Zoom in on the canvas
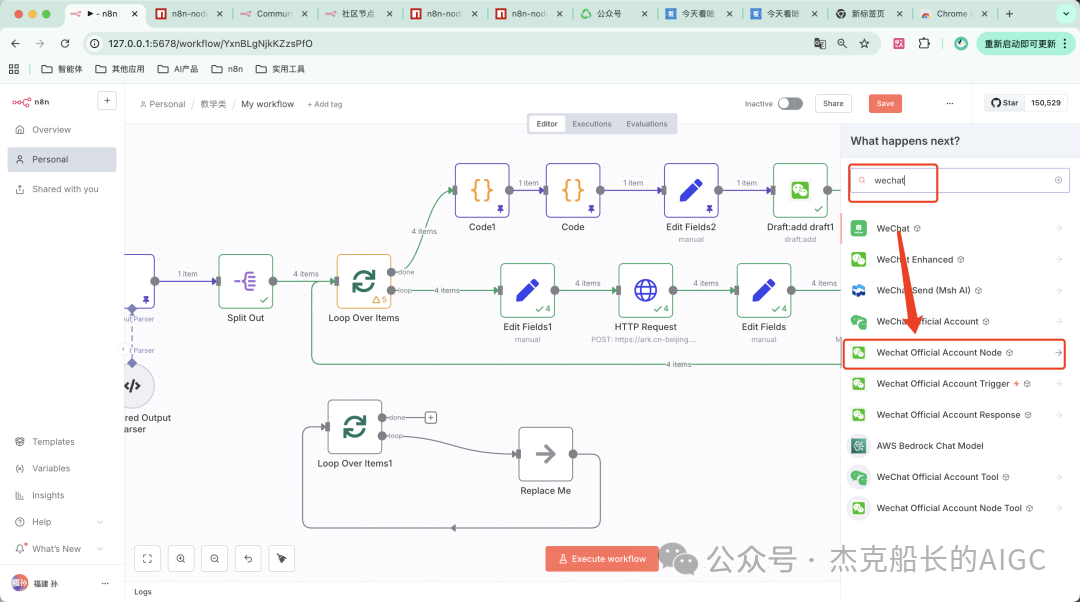The height and width of the screenshot is (602, 1080). point(181,559)
